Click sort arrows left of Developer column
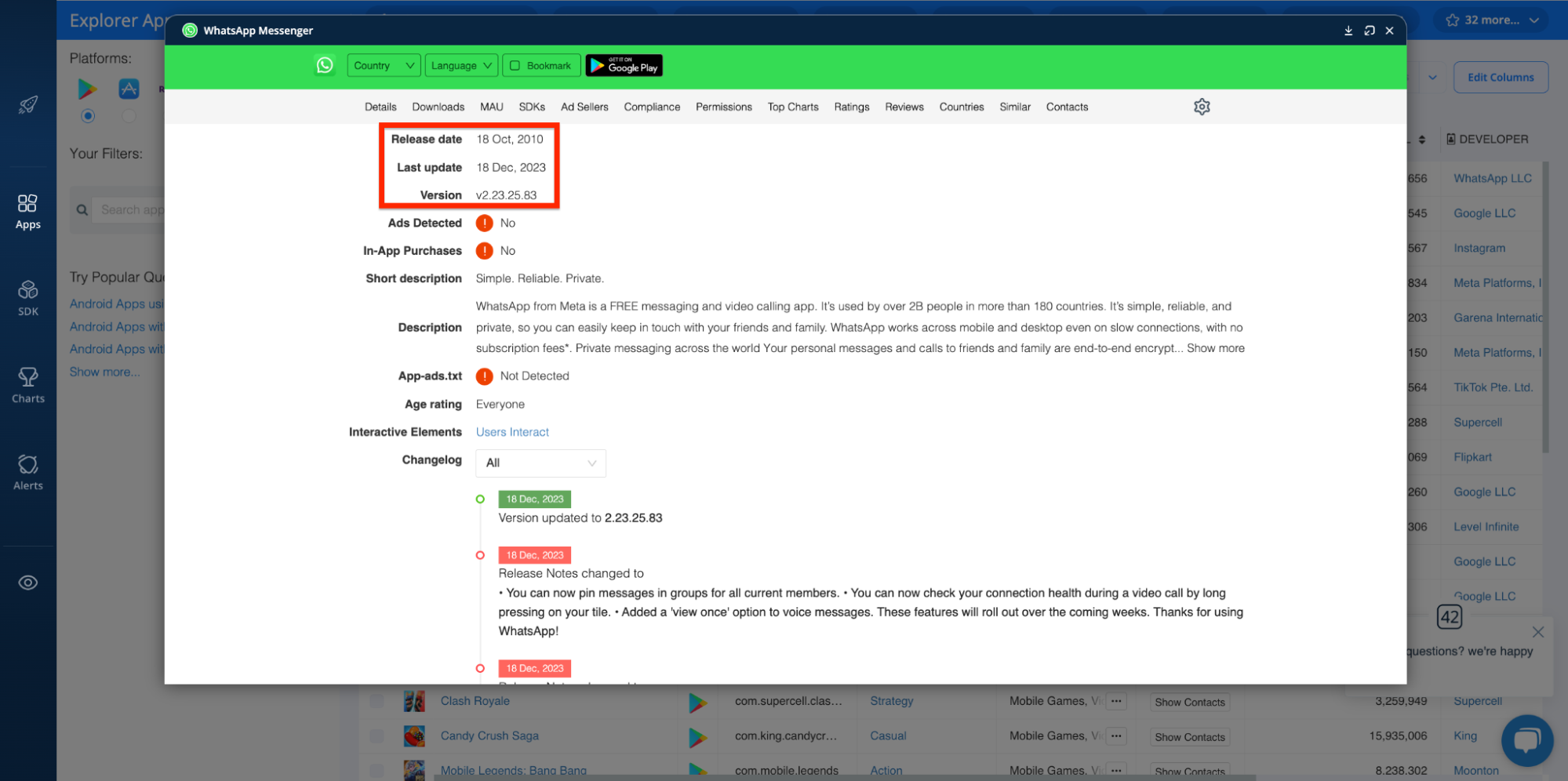 click(1422, 140)
